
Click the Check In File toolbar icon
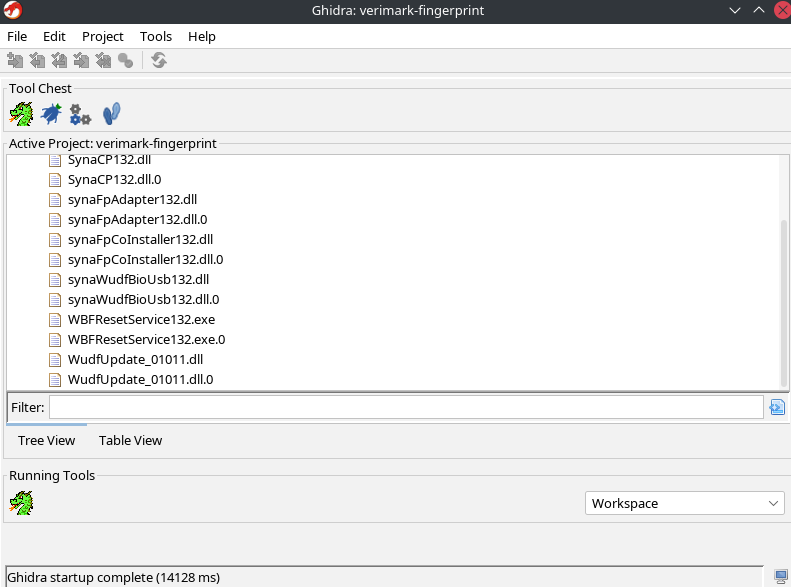click(x=82, y=61)
